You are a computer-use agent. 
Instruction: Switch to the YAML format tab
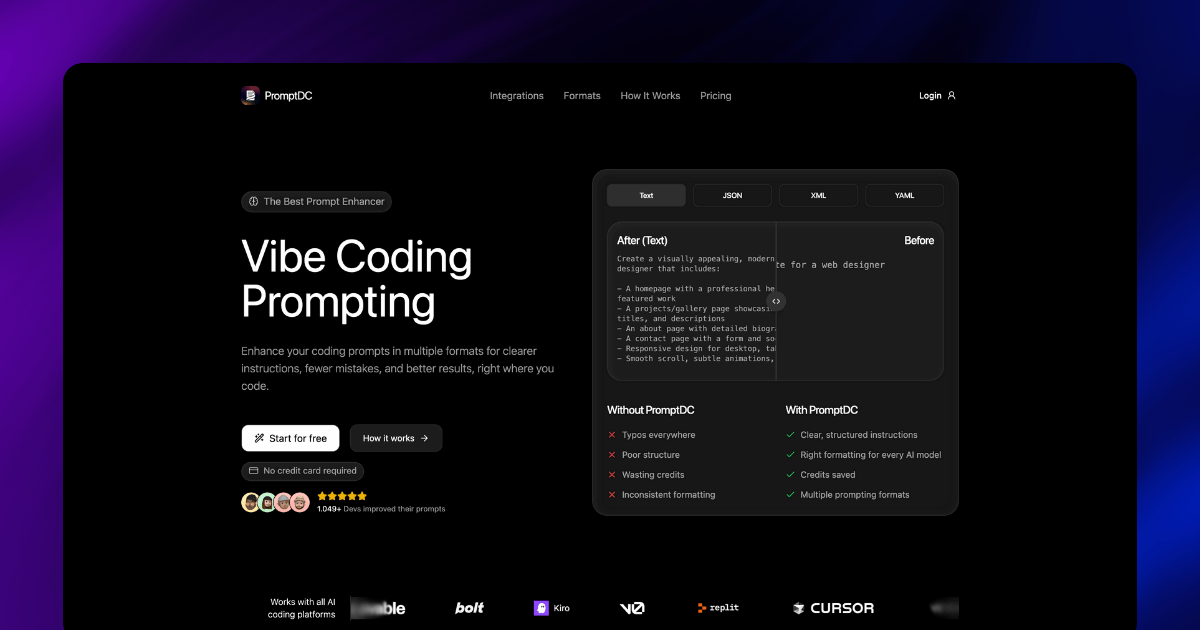tap(904, 195)
